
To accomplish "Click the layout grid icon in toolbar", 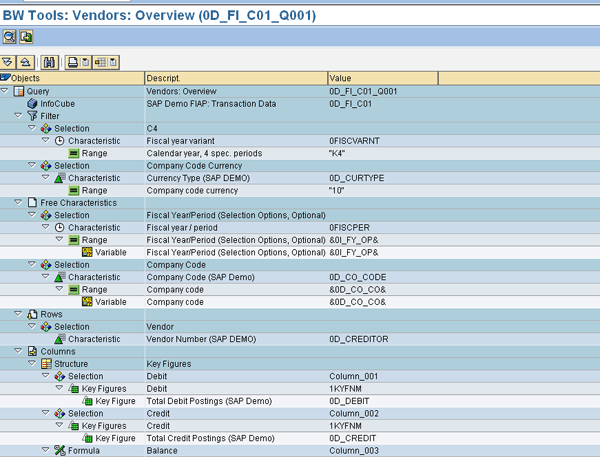I will (x=100, y=63).
